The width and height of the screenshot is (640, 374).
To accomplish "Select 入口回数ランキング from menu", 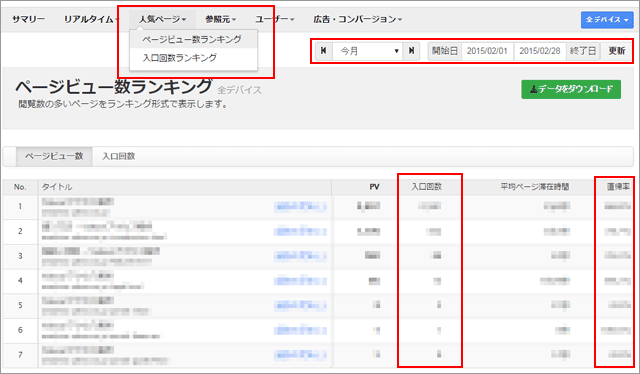I will tap(193, 58).
